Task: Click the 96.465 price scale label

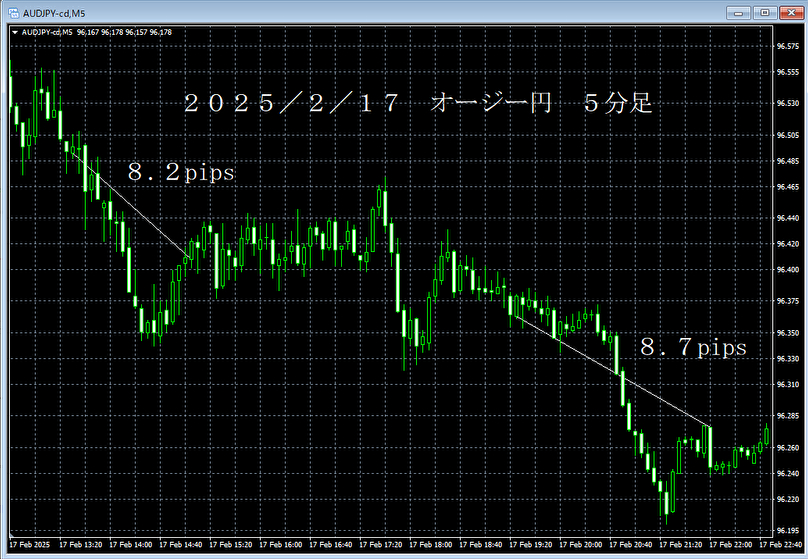Action: [x=788, y=187]
